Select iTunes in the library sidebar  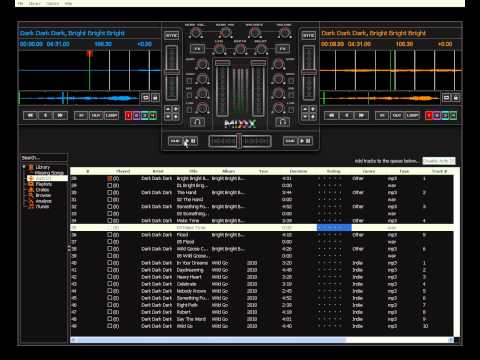coord(42,207)
